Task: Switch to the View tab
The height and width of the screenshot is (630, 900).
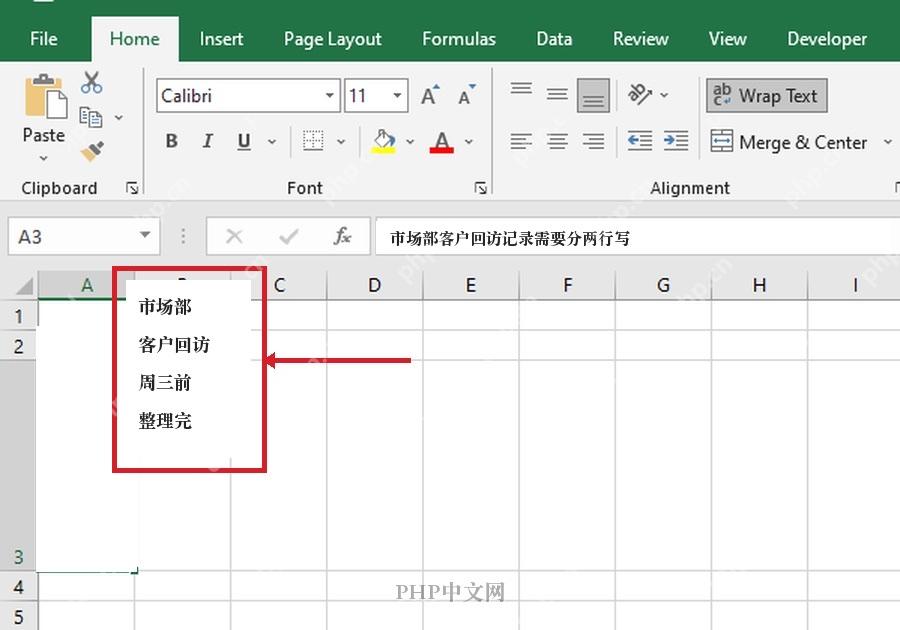Action: pyautogui.click(x=727, y=39)
